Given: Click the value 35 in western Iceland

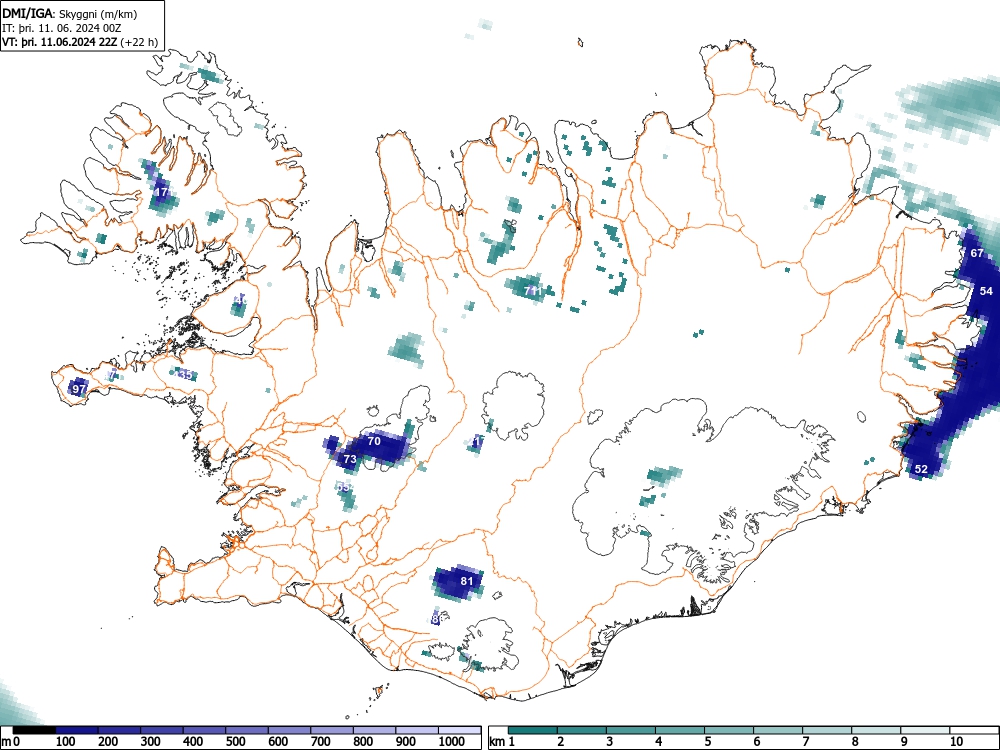Looking at the screenshot, I should [x=185, y=374].
